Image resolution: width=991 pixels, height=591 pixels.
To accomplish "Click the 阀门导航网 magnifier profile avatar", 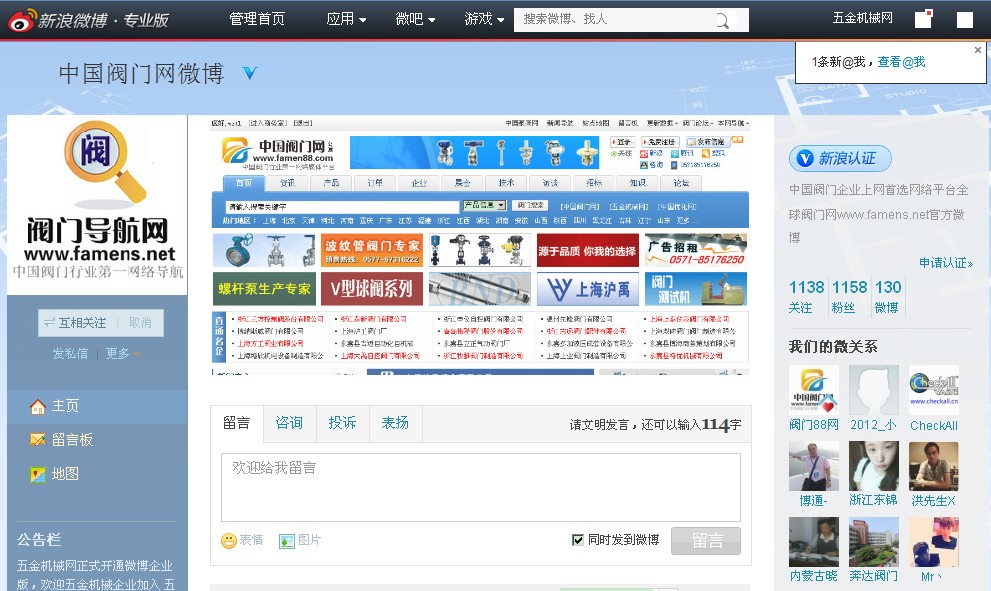I will pyautogui.click(x=97, y=205).
